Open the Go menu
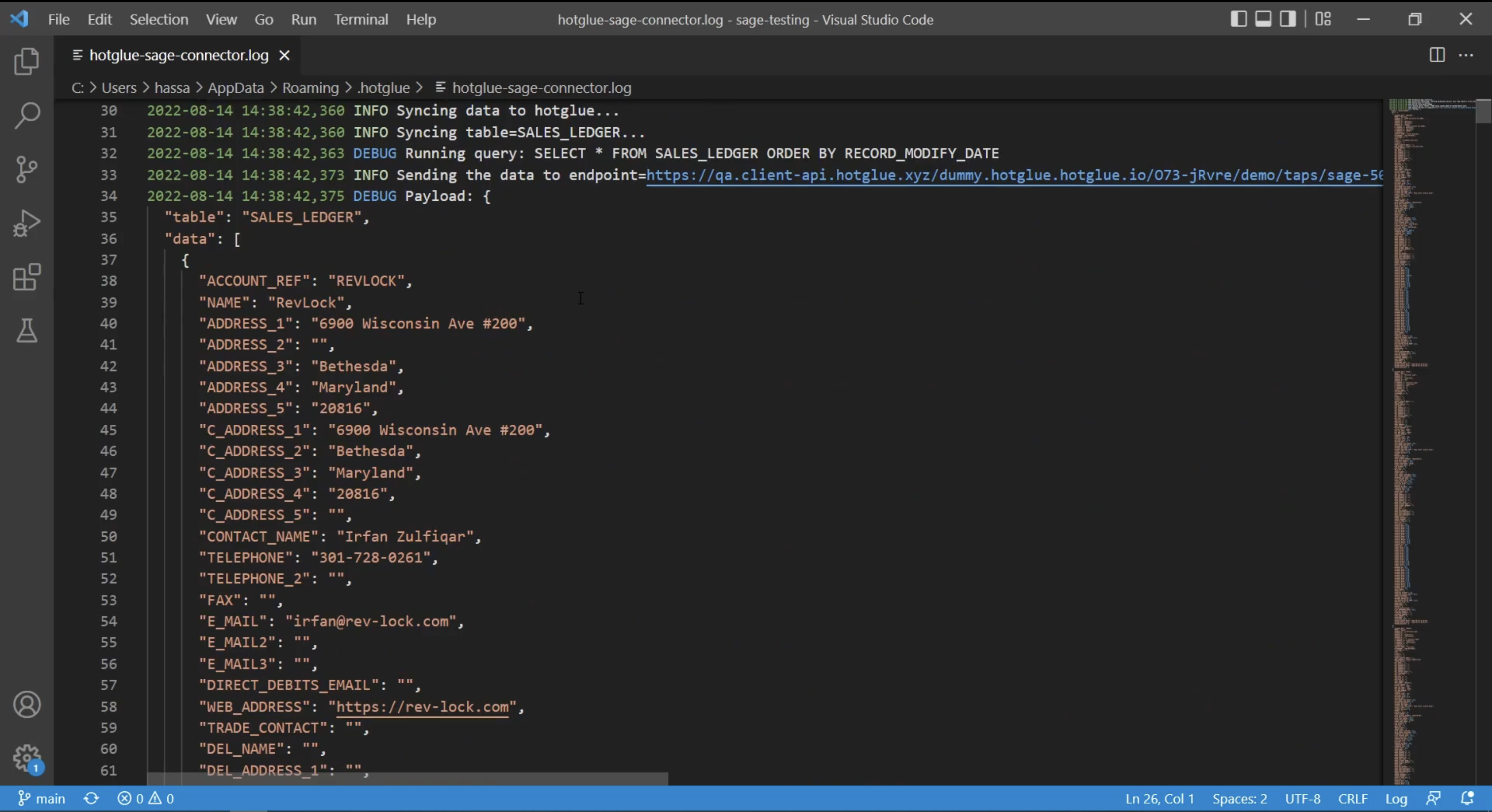Image resolution: width=1492 pixels, height=812 pixels. tap(263, 19)
